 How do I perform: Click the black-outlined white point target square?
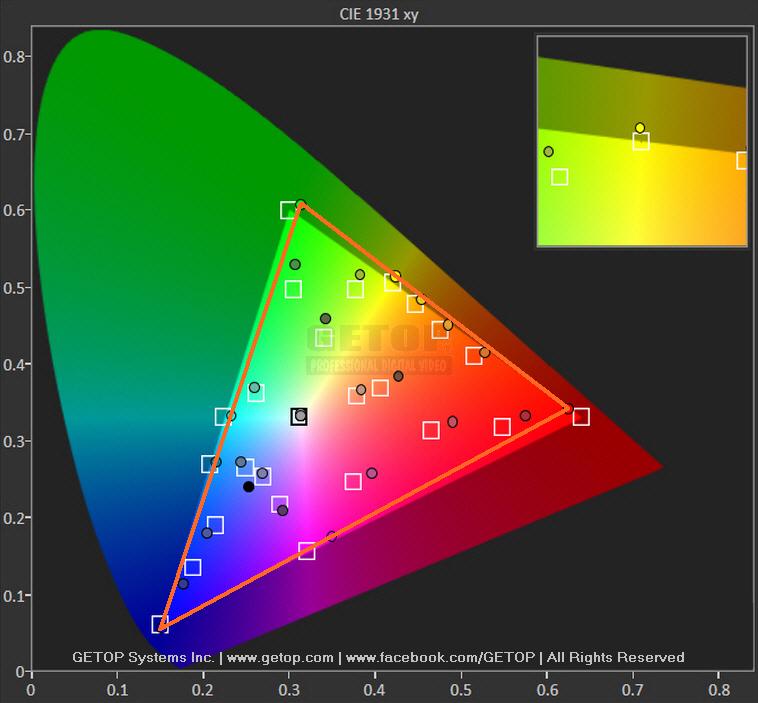(299, 416)
